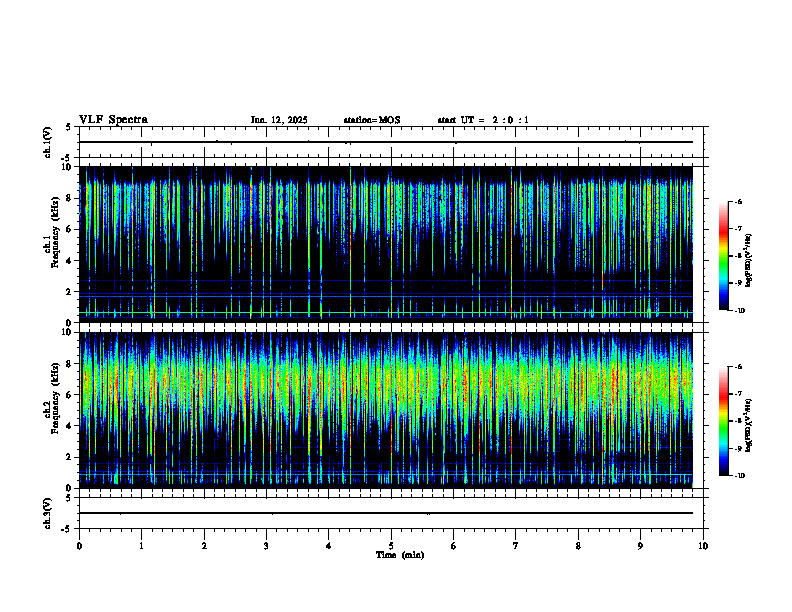This screenshot has width=792, height=612.
Task: Click the 8 kHz tick label on ch.2 axis
Action: click(70, 364)
